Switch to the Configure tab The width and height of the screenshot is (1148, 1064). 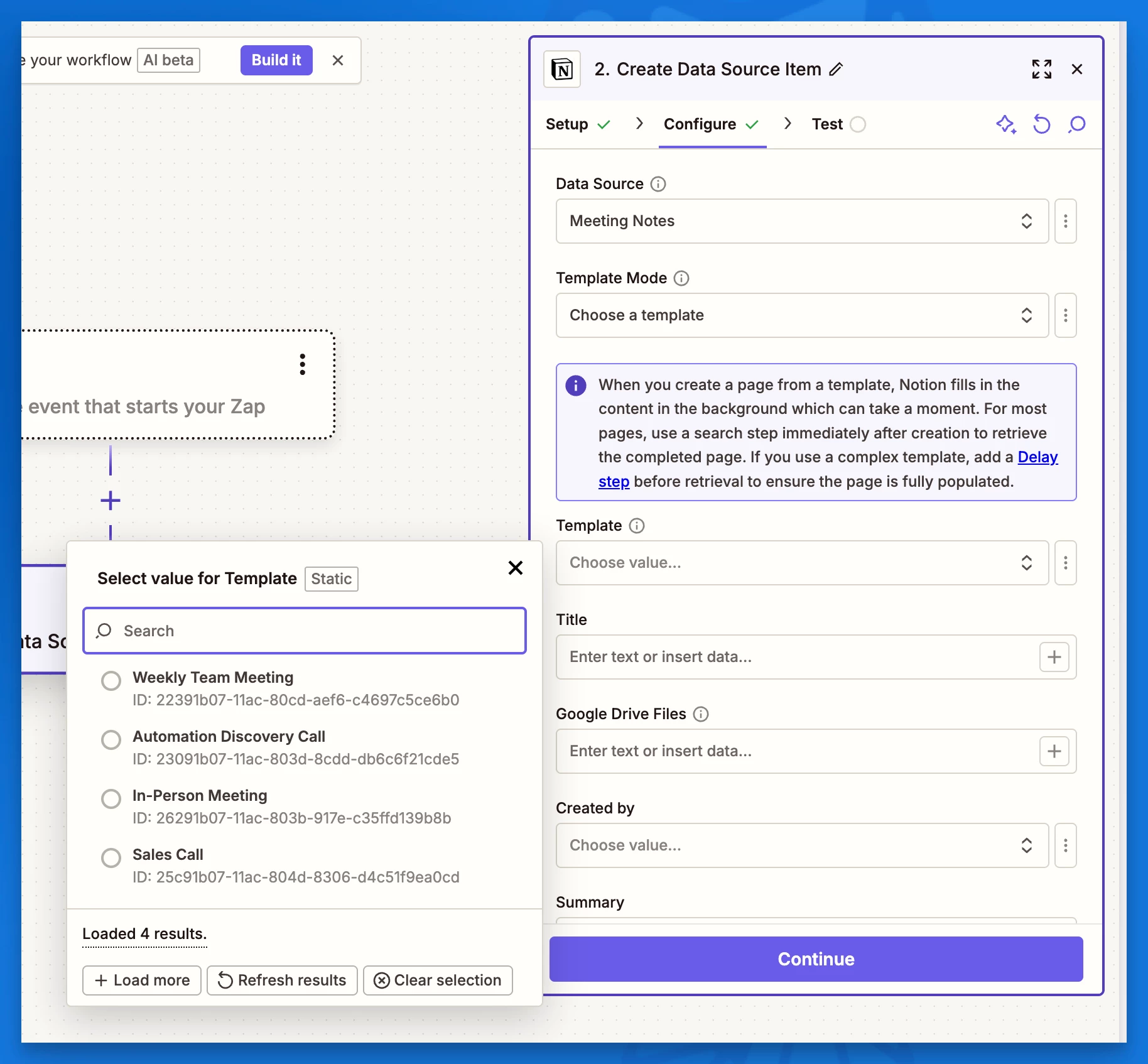[x=712, y=124]
